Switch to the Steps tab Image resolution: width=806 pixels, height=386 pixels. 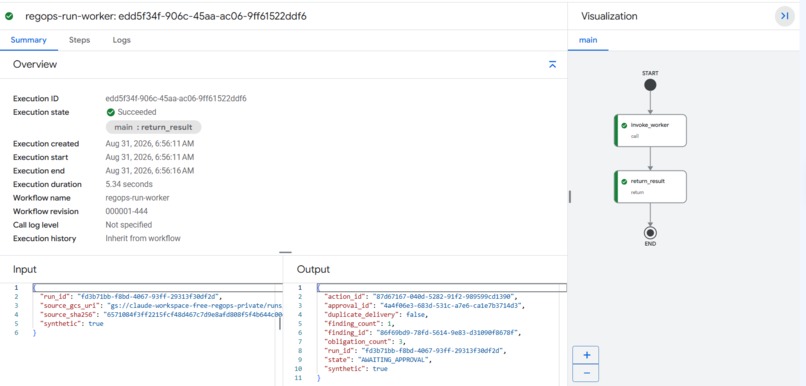point(80,40)
